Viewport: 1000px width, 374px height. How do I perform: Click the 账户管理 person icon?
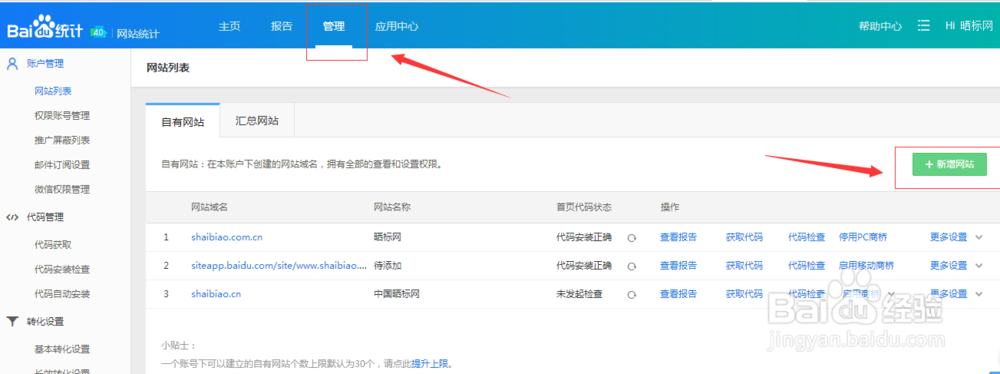(x=12, y=63)
